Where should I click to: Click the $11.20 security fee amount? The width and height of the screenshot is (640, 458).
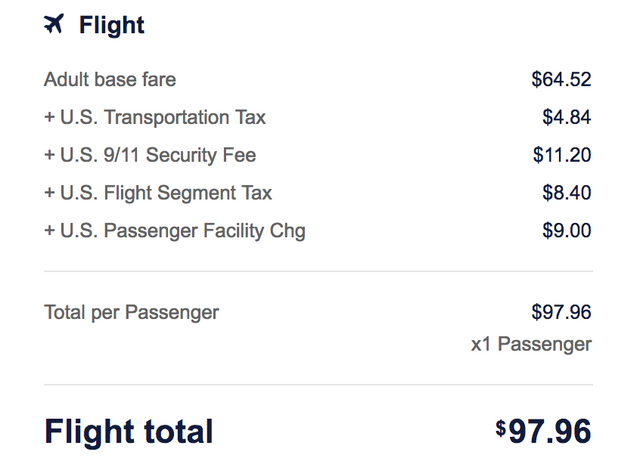(562, 155)
